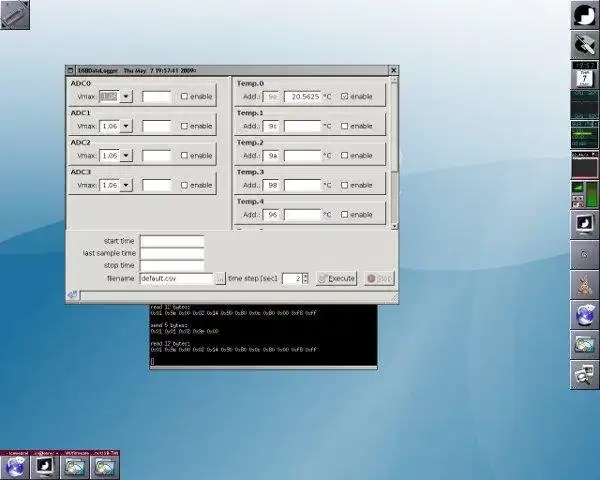The height and width of the screenshot is (480, 600).
Task: Open the GNUstep logo dock icon
Action: tap(585, 15)
